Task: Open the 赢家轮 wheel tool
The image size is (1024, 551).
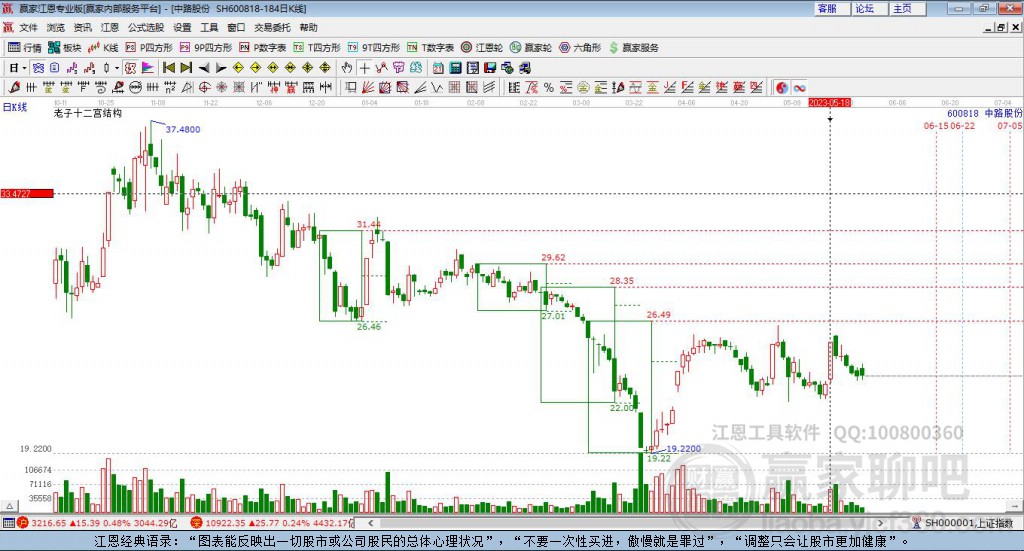Action: click(531, 48)
